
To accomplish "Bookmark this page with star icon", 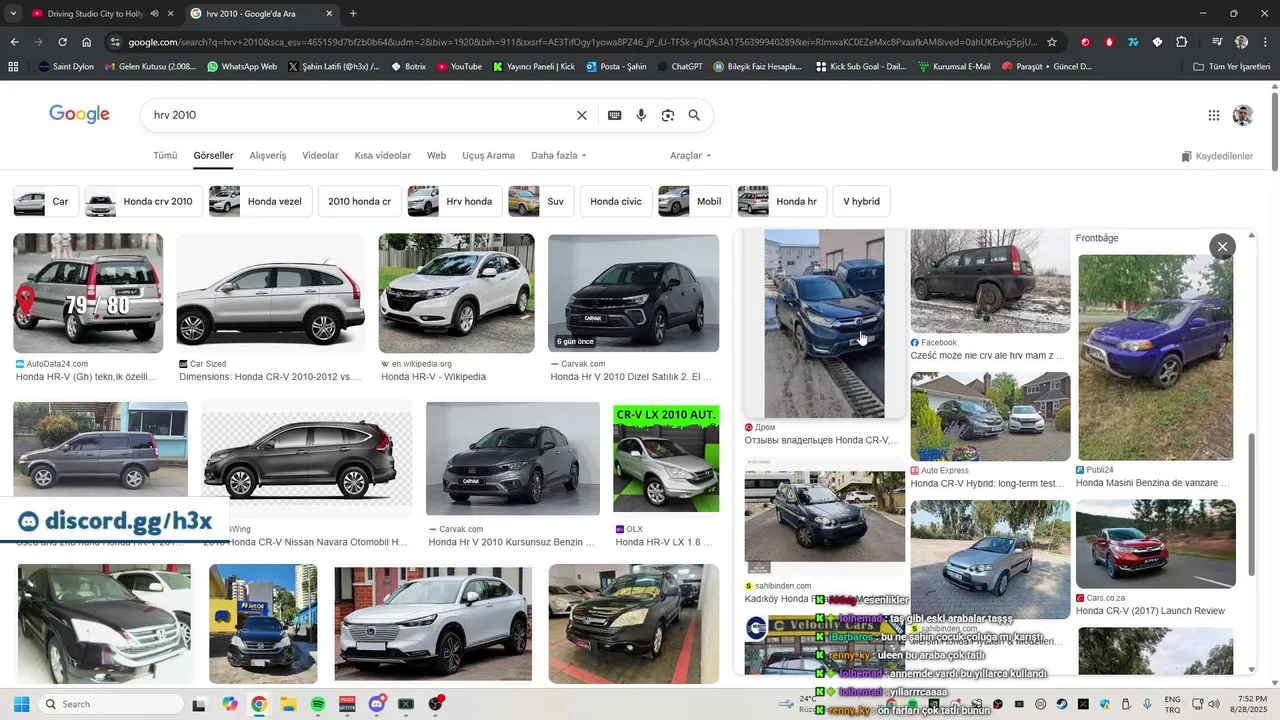I will pyautogui.click(x=1052, y=42).
